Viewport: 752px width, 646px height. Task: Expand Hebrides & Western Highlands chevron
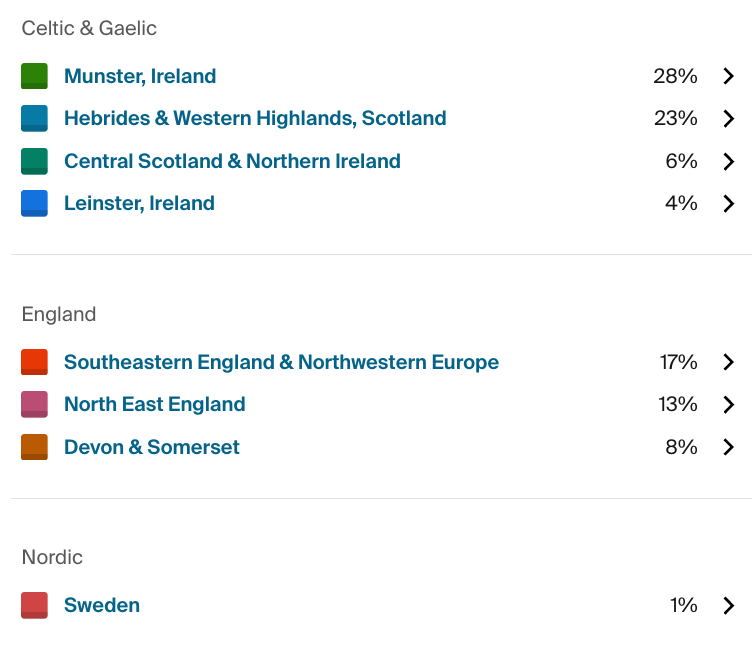pyautogui.click(x=728, y=118)
